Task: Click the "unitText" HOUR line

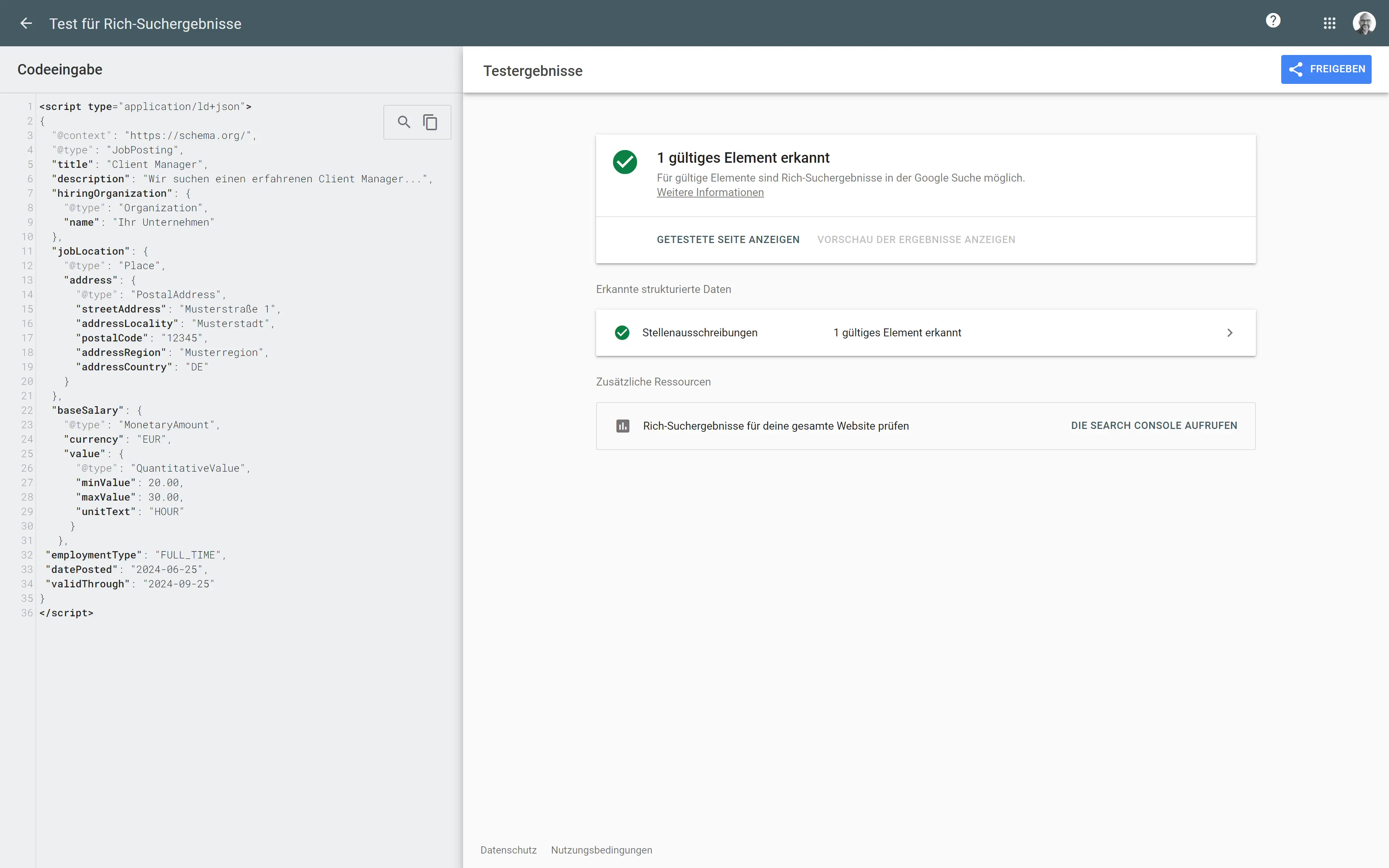Action: 130,512
